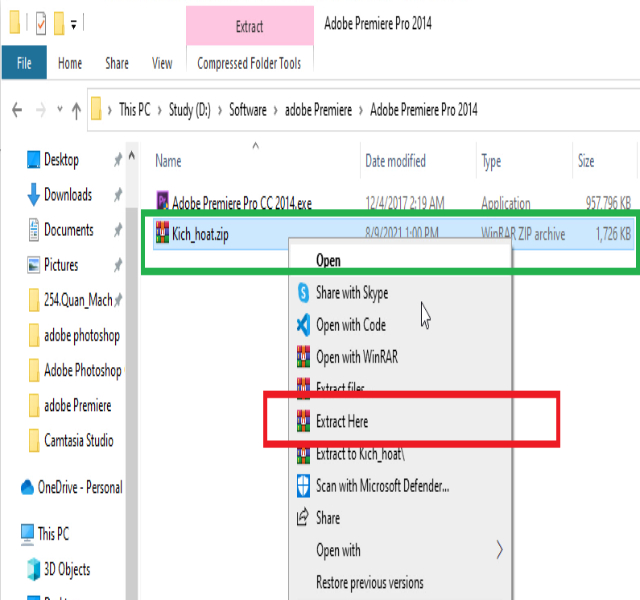Click Adobe Premiere Pro 2014 breadcrumb segment

pyautogui.click(x=424, y=110)
